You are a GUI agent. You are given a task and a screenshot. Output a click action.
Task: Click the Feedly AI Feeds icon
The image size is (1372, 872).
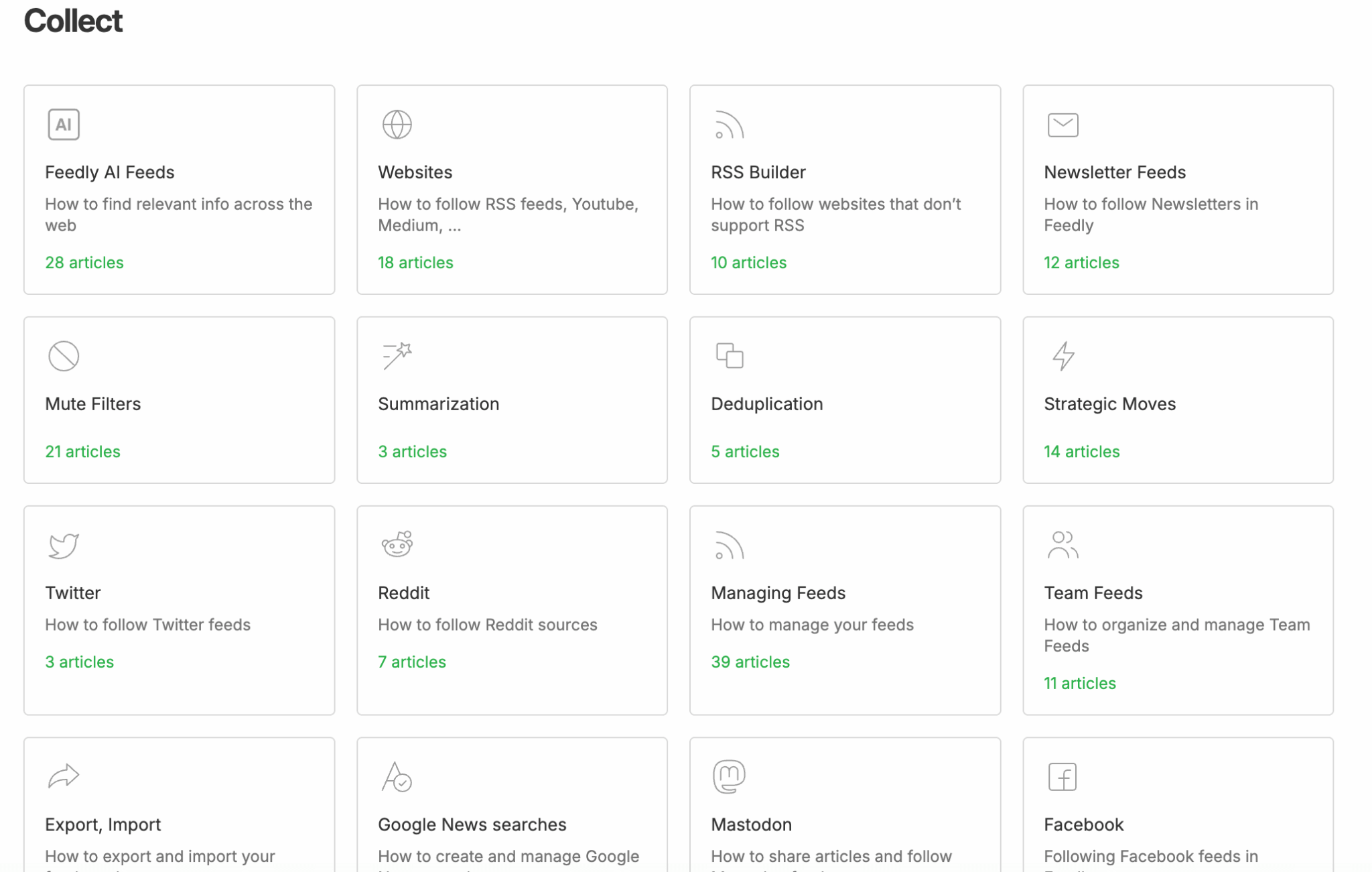[64, 125]
